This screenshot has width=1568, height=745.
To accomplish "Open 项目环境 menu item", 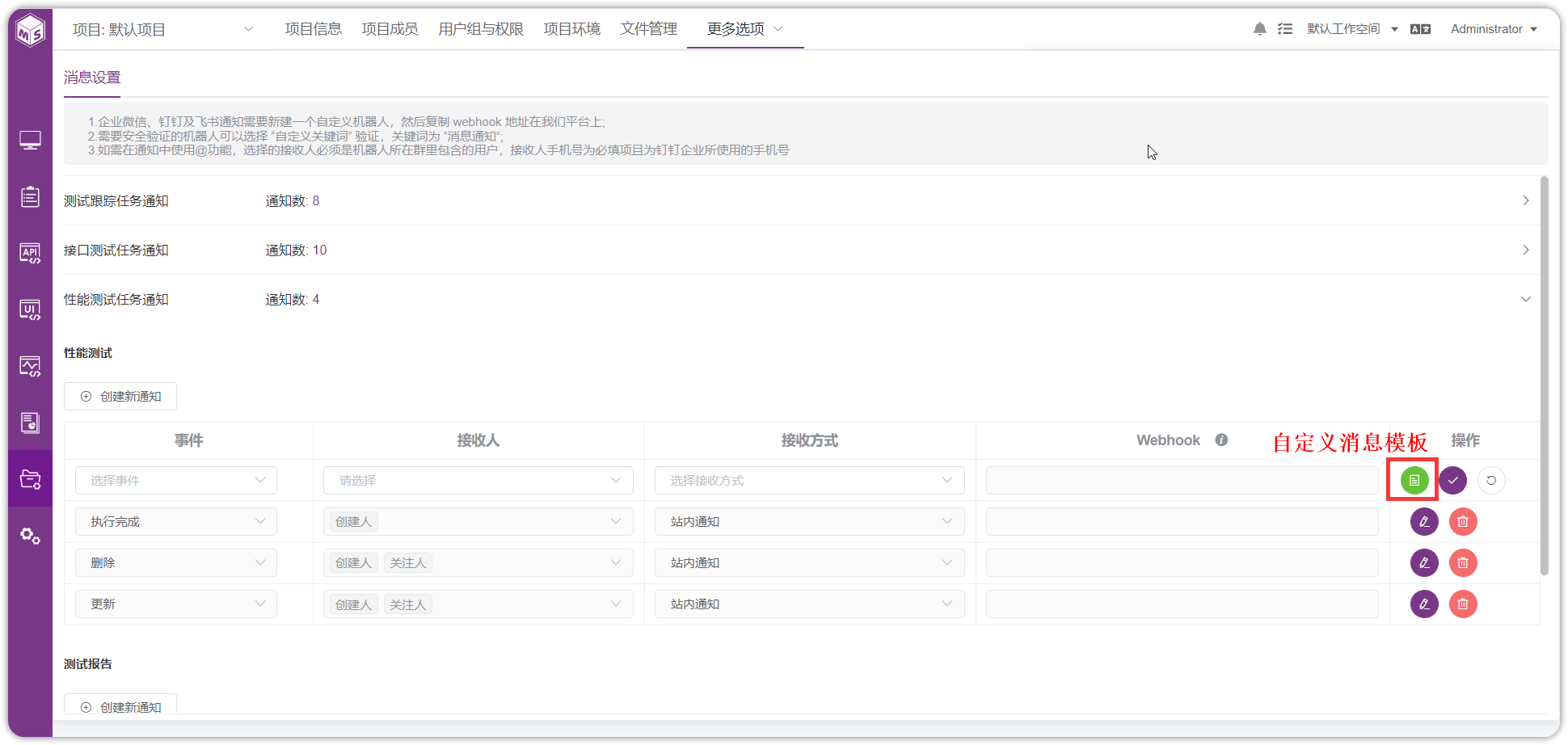I will [x=571, y=29].
